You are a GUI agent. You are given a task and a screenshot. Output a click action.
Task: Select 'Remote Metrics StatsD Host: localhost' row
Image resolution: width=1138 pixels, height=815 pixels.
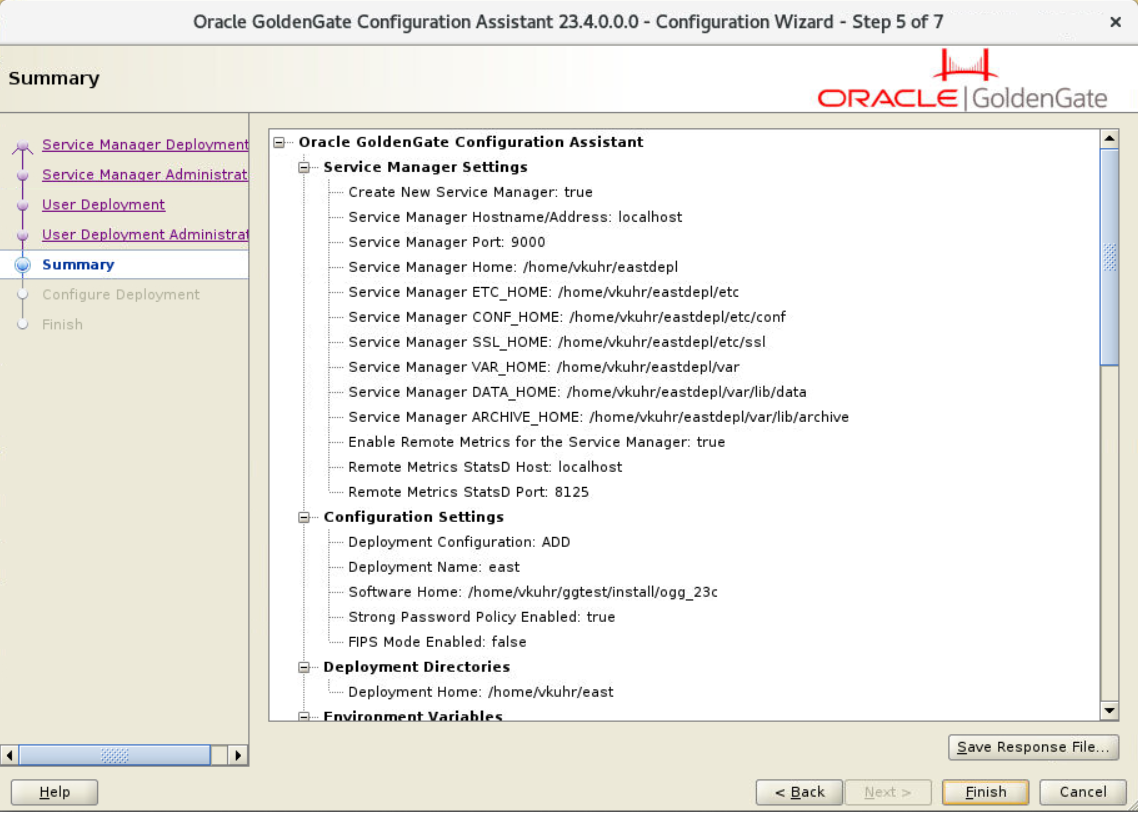485,467
